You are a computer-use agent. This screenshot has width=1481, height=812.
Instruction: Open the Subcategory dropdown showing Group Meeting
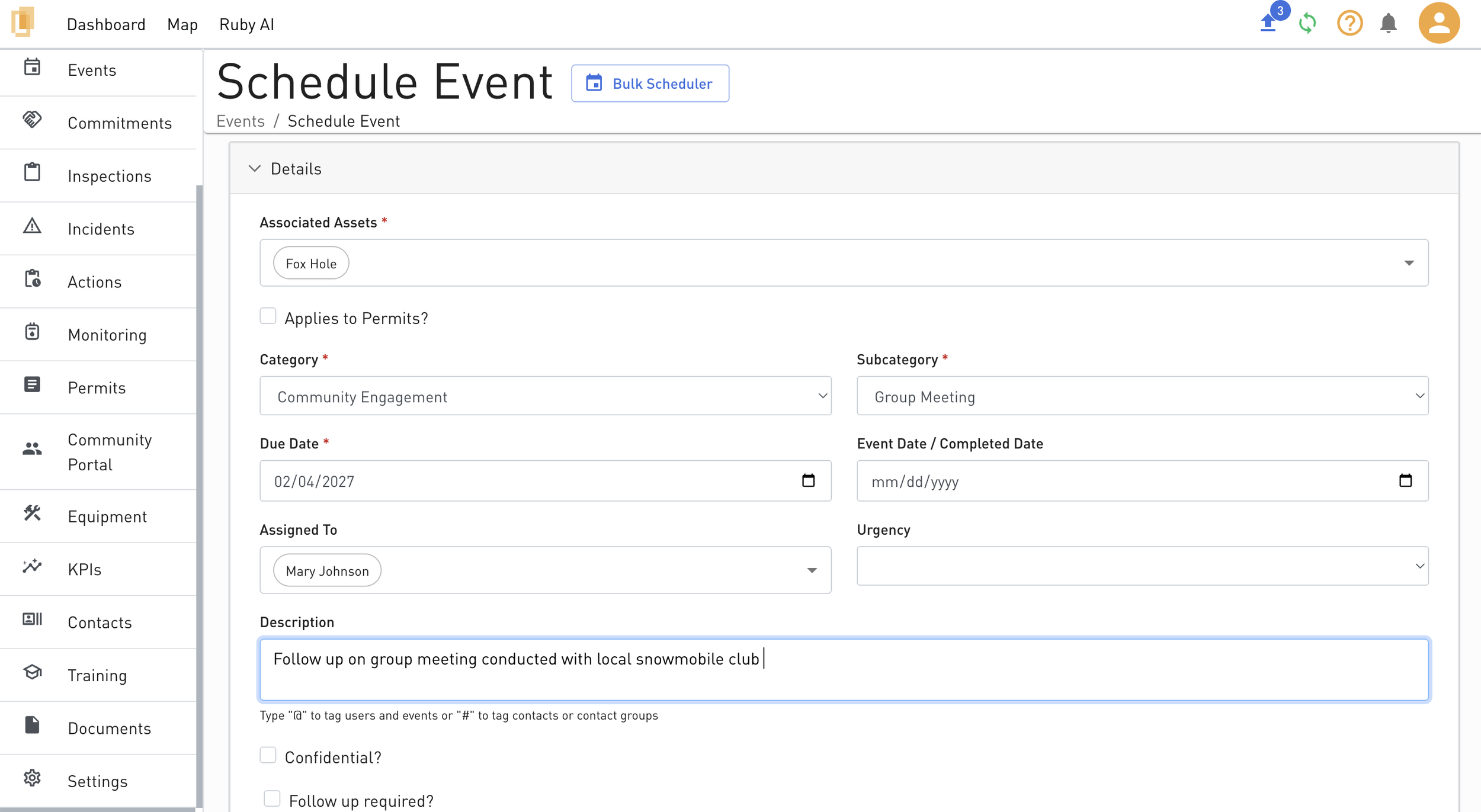[x=1142, y=396]
